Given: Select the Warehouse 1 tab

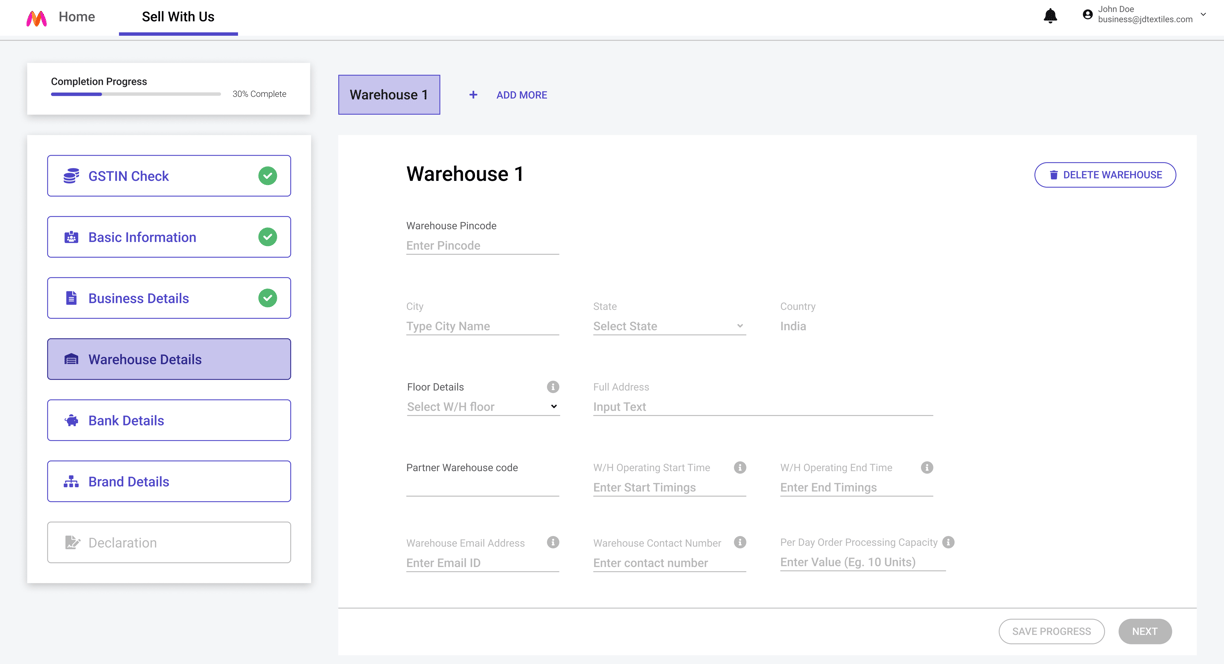Looking at the screenshot, I should point(389,95).
